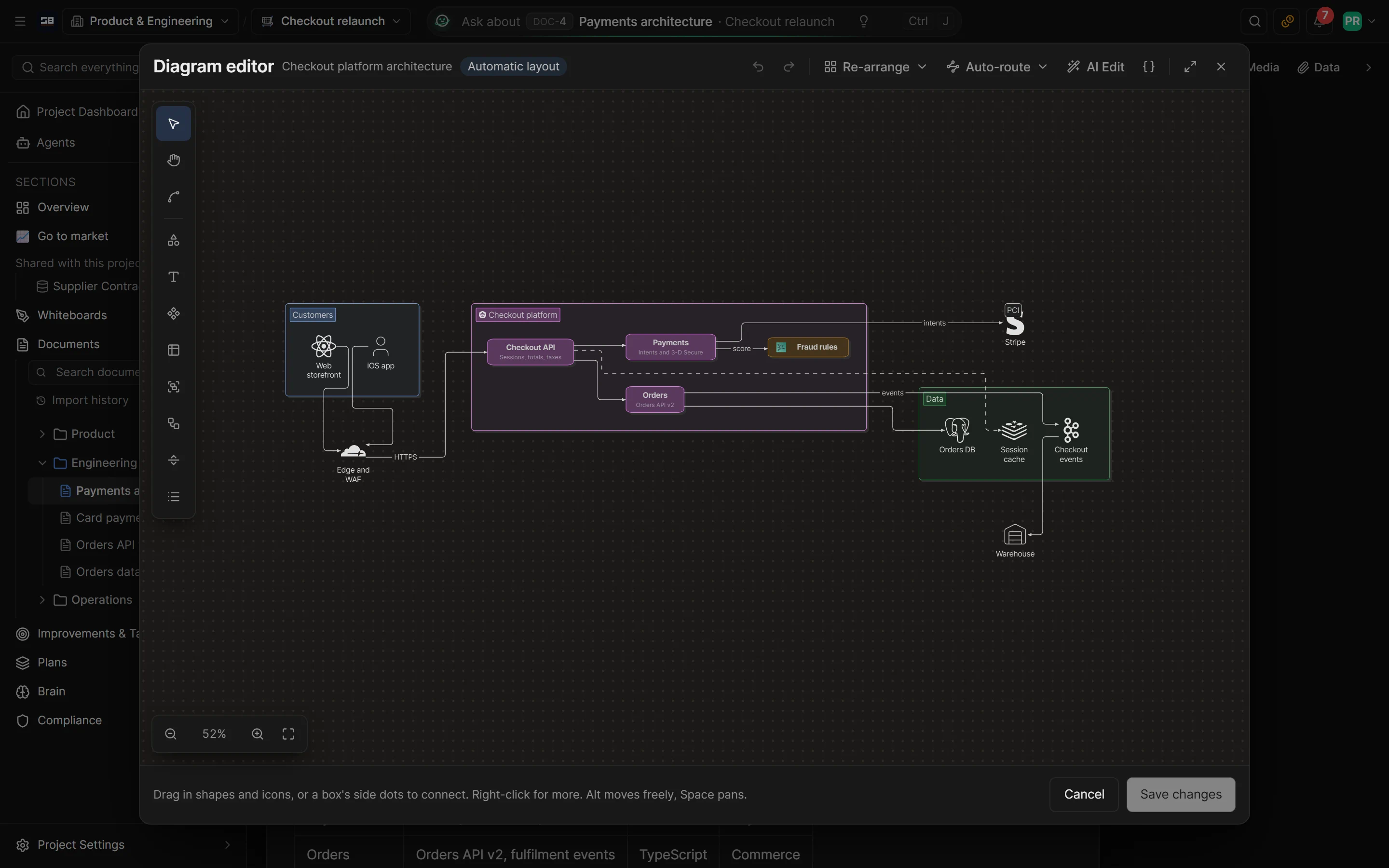Collapse the Engineering folder
This screenshot has height=868, width=1389.
point(42,463)
